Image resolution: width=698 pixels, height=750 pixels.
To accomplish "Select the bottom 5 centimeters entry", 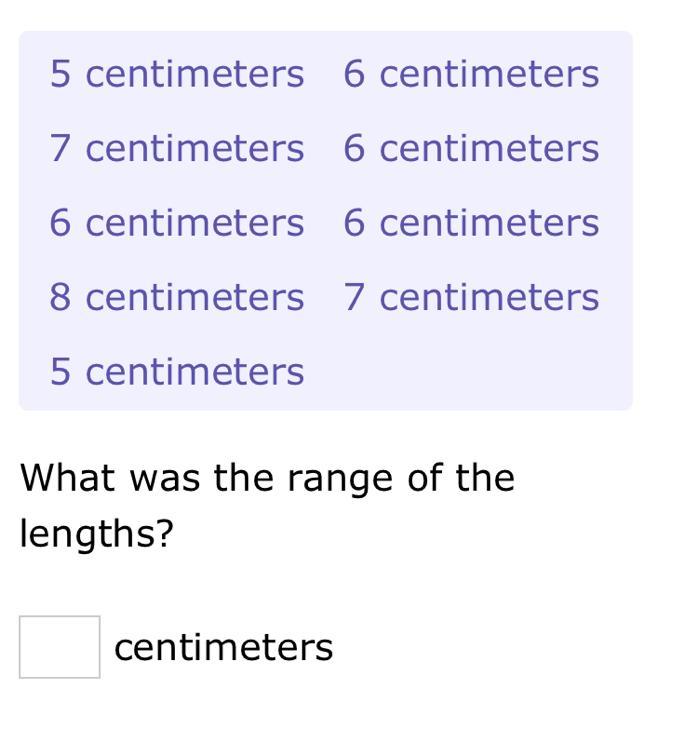I will click(177, 371).
